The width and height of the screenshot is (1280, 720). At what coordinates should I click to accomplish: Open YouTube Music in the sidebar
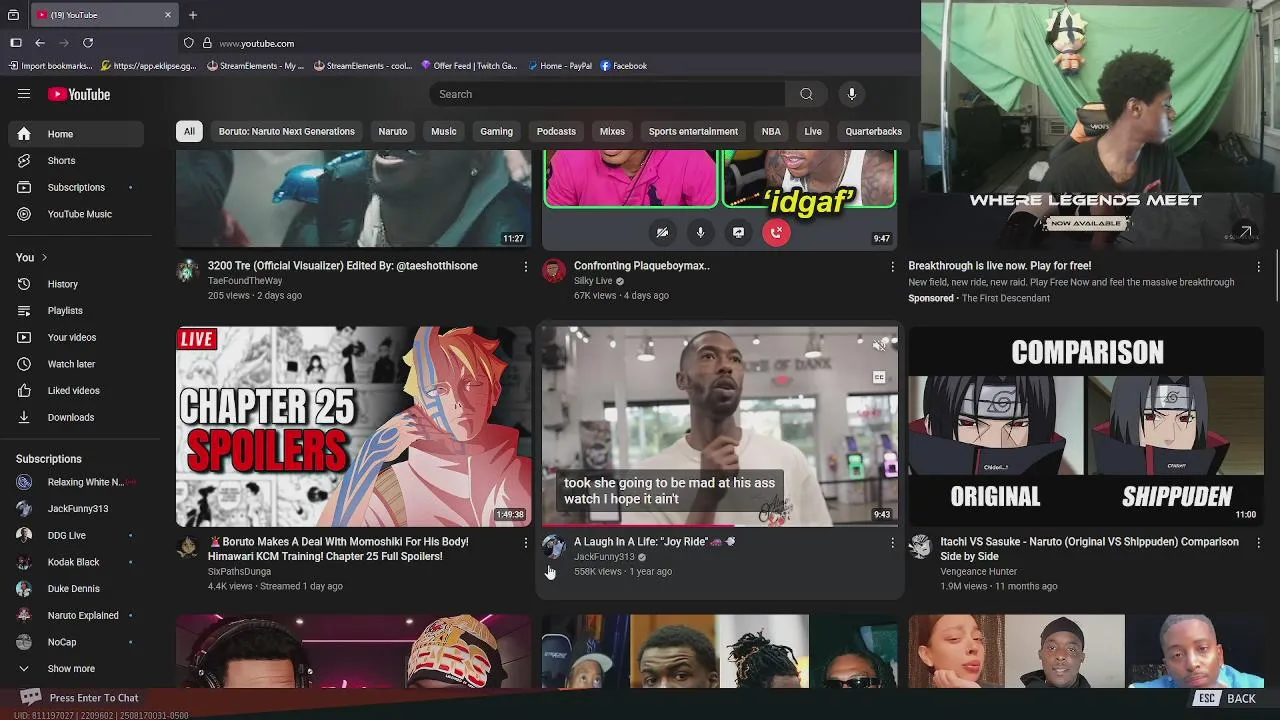(x=76, y=214)
